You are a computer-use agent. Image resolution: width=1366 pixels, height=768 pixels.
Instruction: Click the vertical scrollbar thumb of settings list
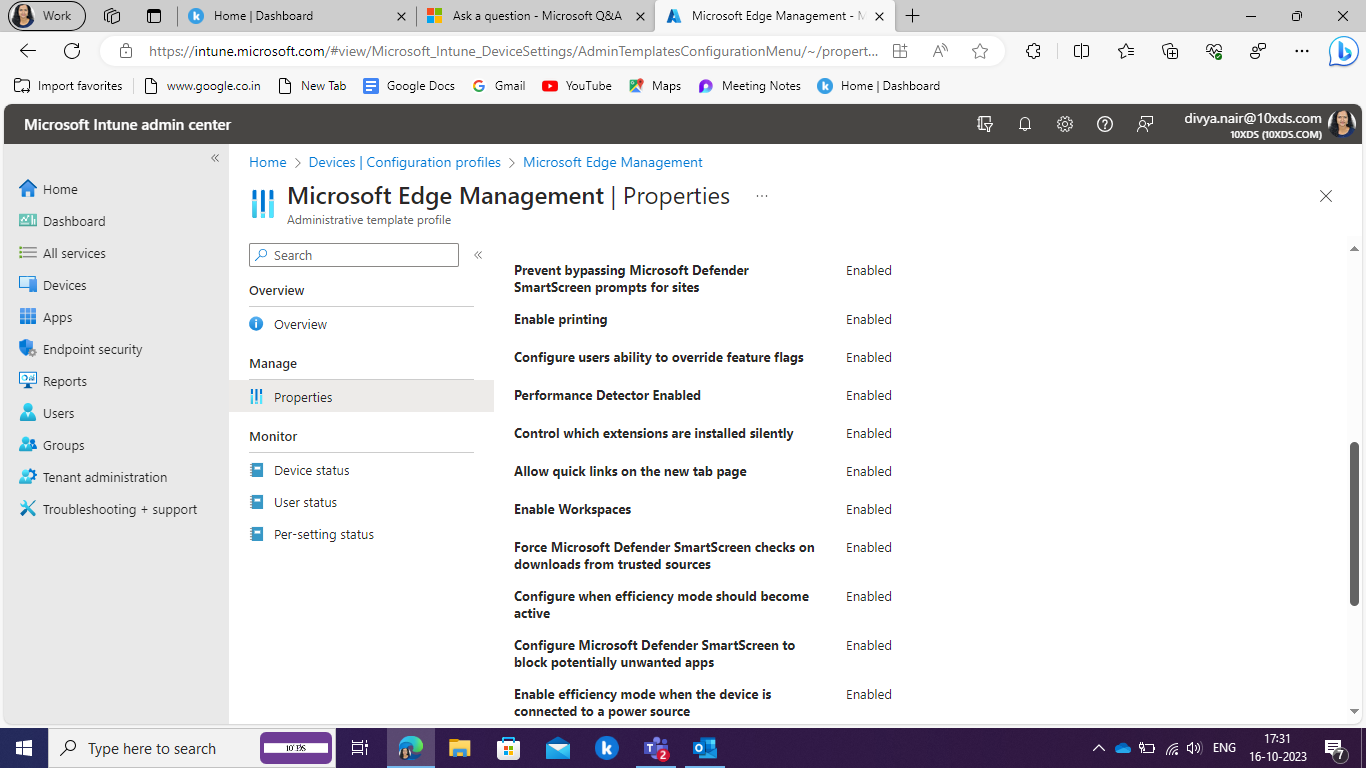(x=1355, y=523)
